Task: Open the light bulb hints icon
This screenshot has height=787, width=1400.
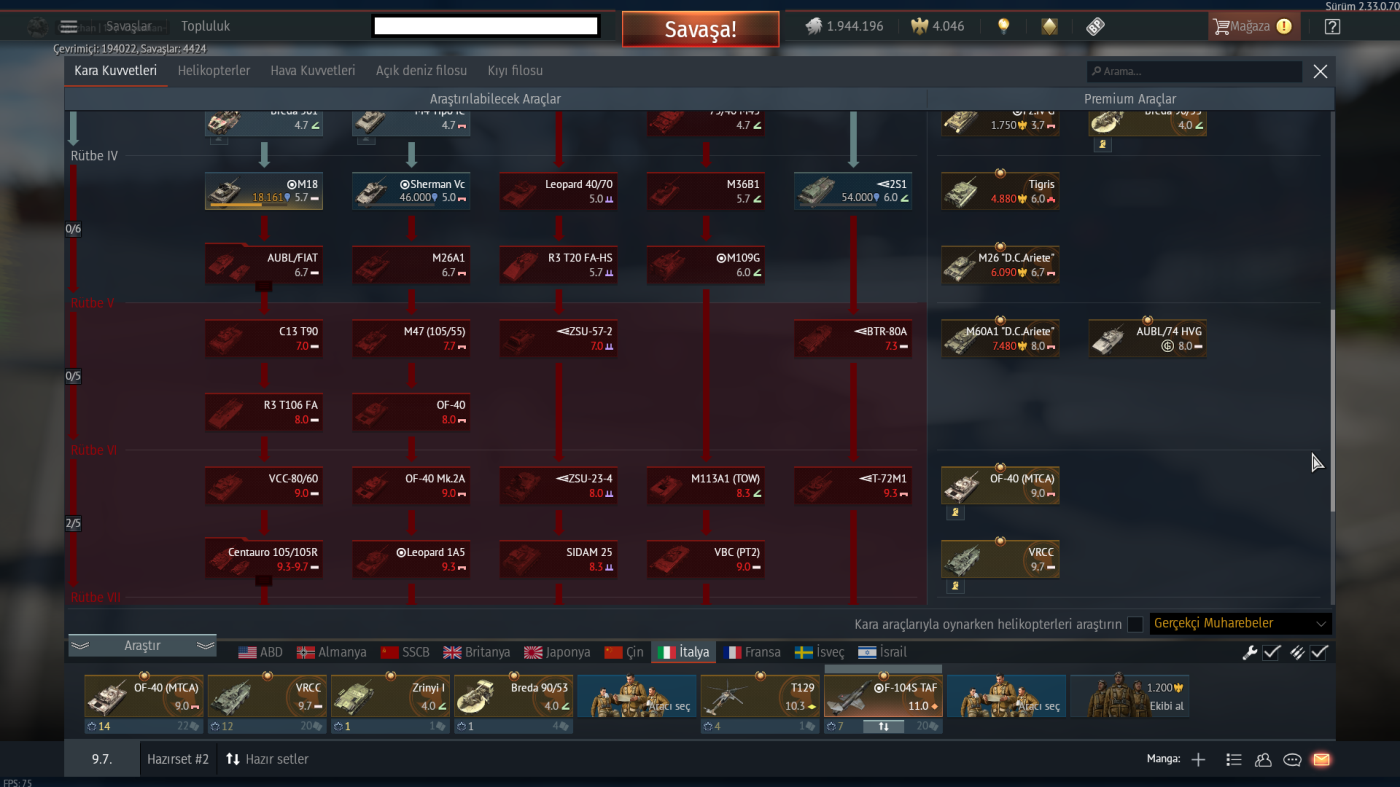Action: [x=1004, y=26]
